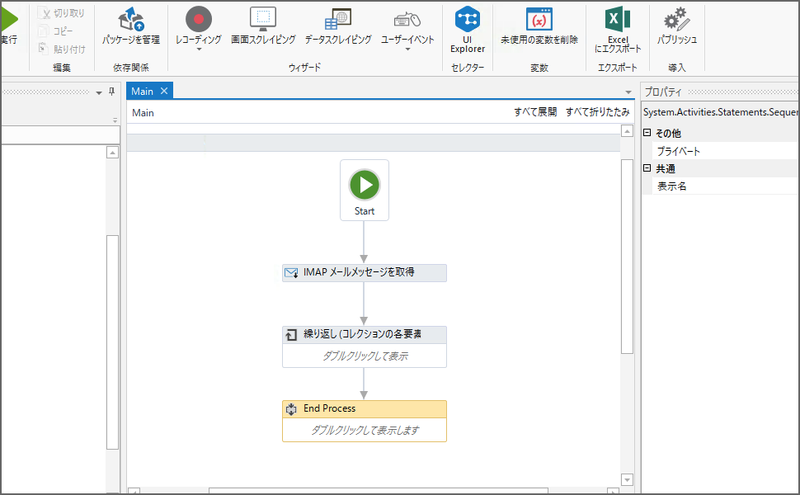The height and width of the screenshot is (495, 800).
Task: Click the designer vertical scrollbar thumb
Action: (x=627, y=256)
